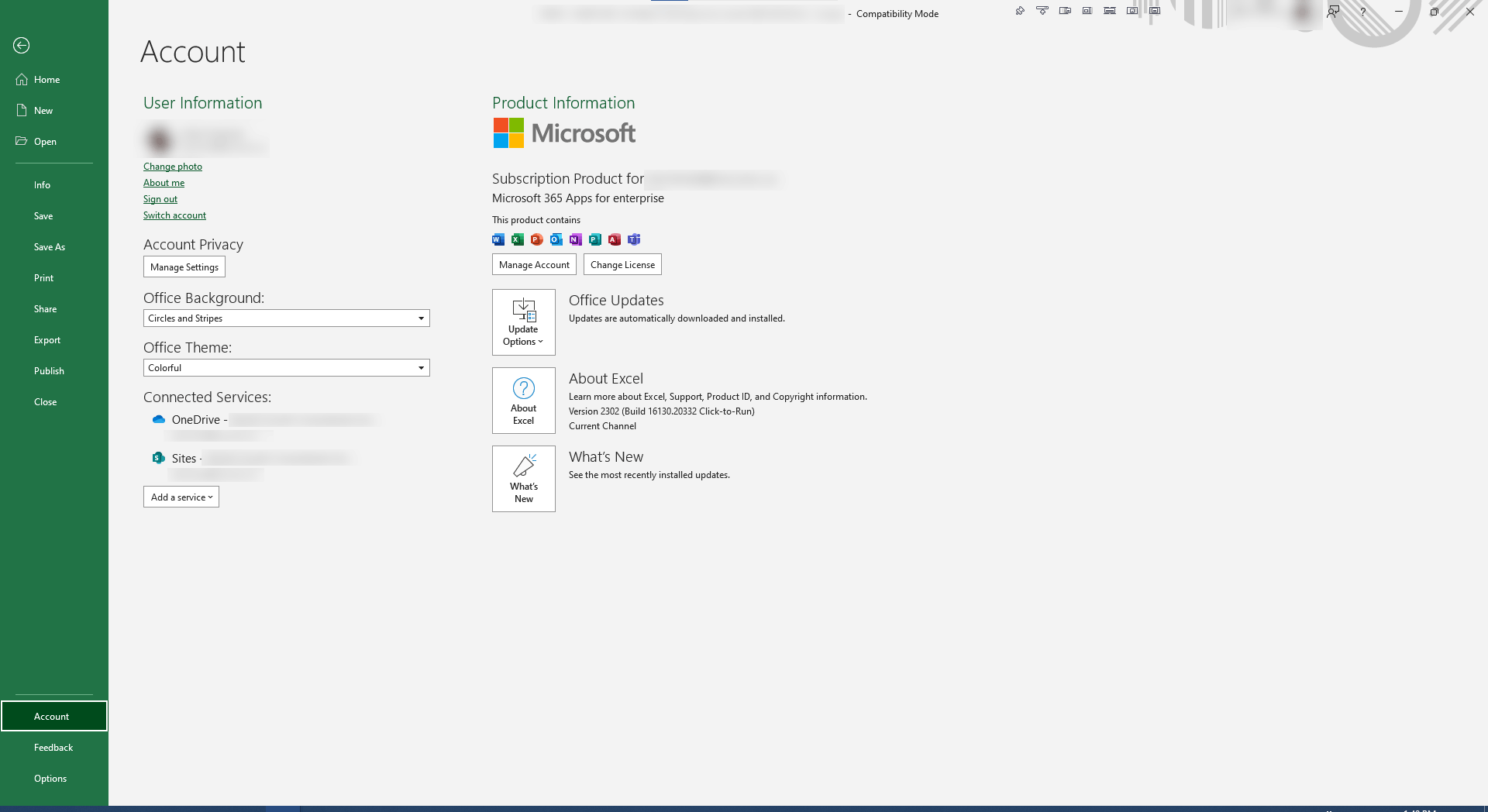Choose Save from the sidebar
Screen dimensions: 1488x812
[x=54, y=216]
